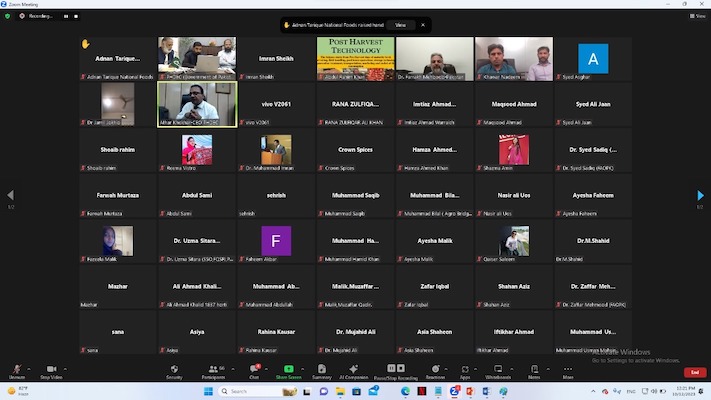Launch the AI Companion
This screenshot has height=400, width=711.
[x=354, y=371]
